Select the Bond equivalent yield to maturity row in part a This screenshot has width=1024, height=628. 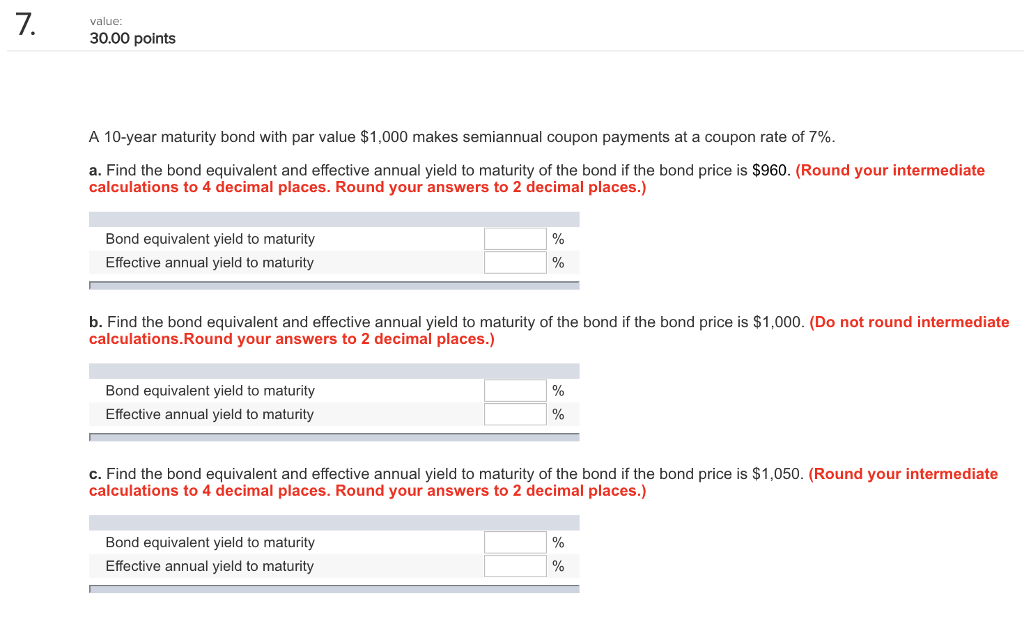click(x=210, y=238)
